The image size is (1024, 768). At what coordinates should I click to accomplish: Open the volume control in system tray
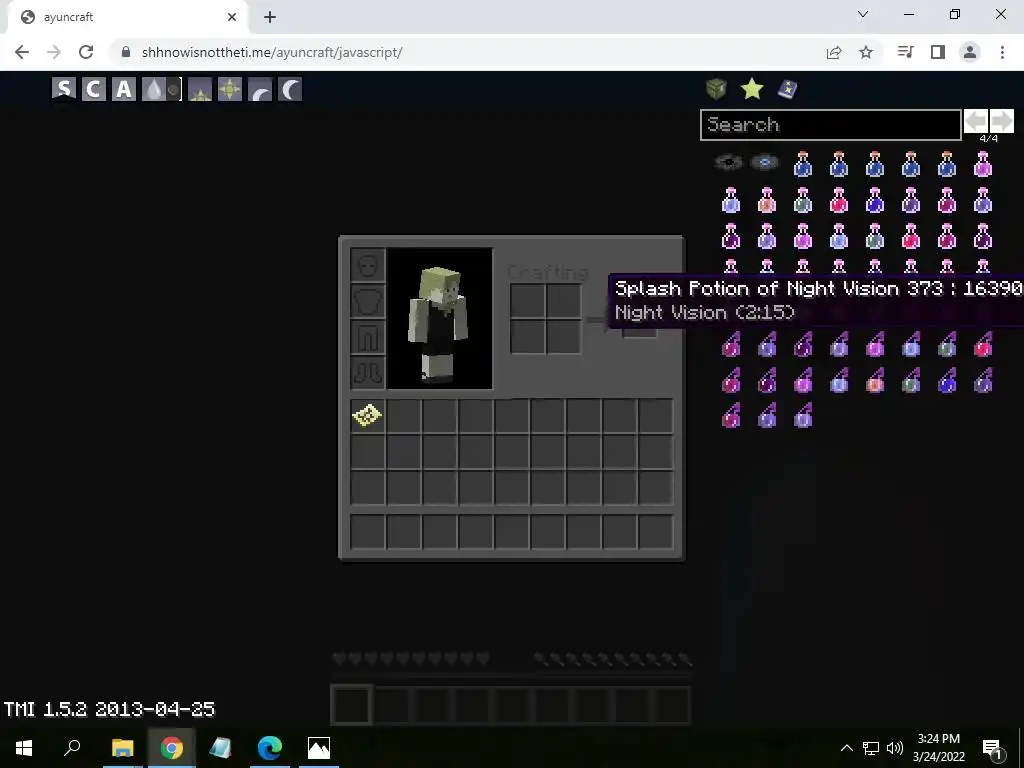(895, 748)
